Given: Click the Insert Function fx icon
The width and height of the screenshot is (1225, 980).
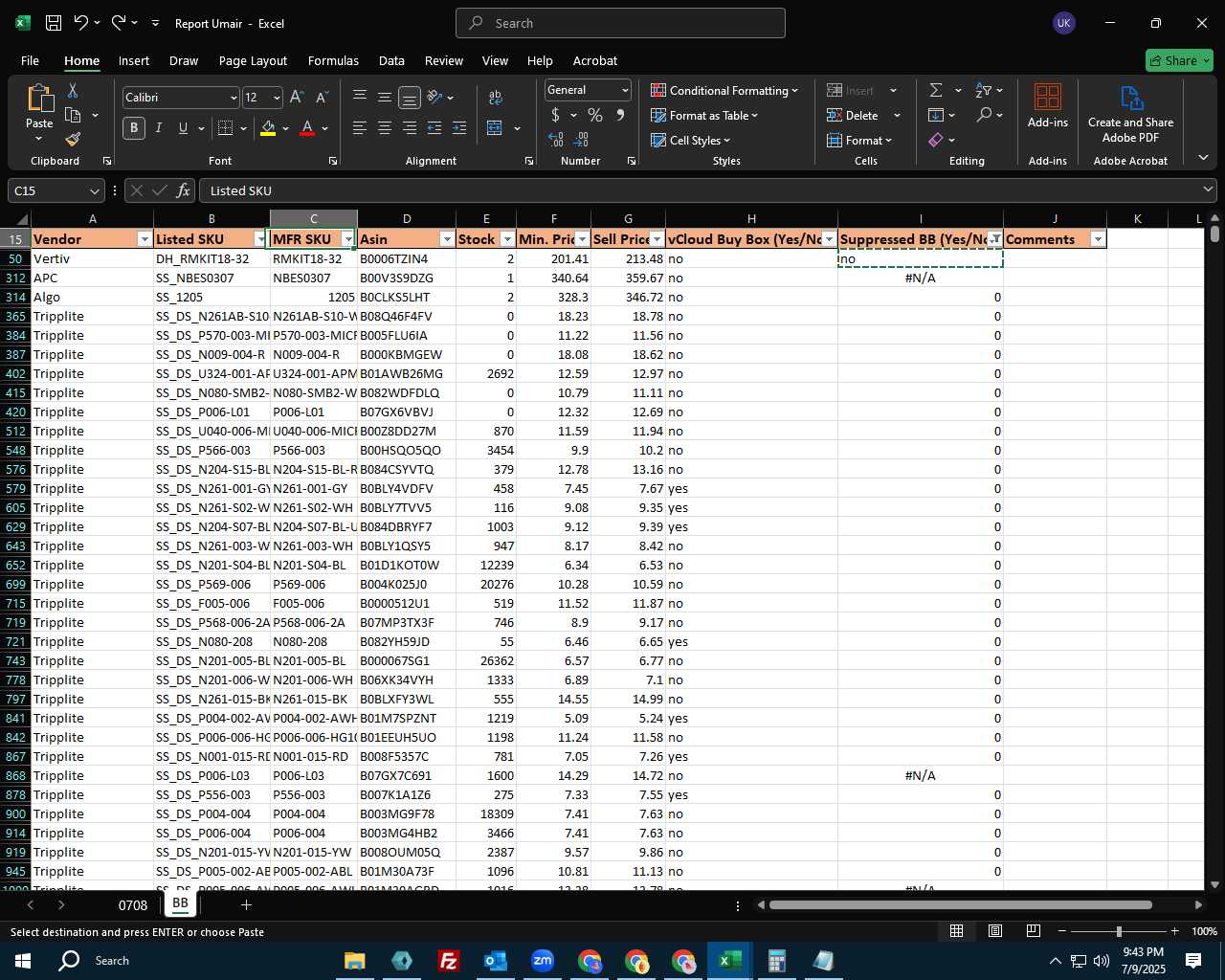Looking at the screenshot, I should pyautogui.click(x=184, y=190).
